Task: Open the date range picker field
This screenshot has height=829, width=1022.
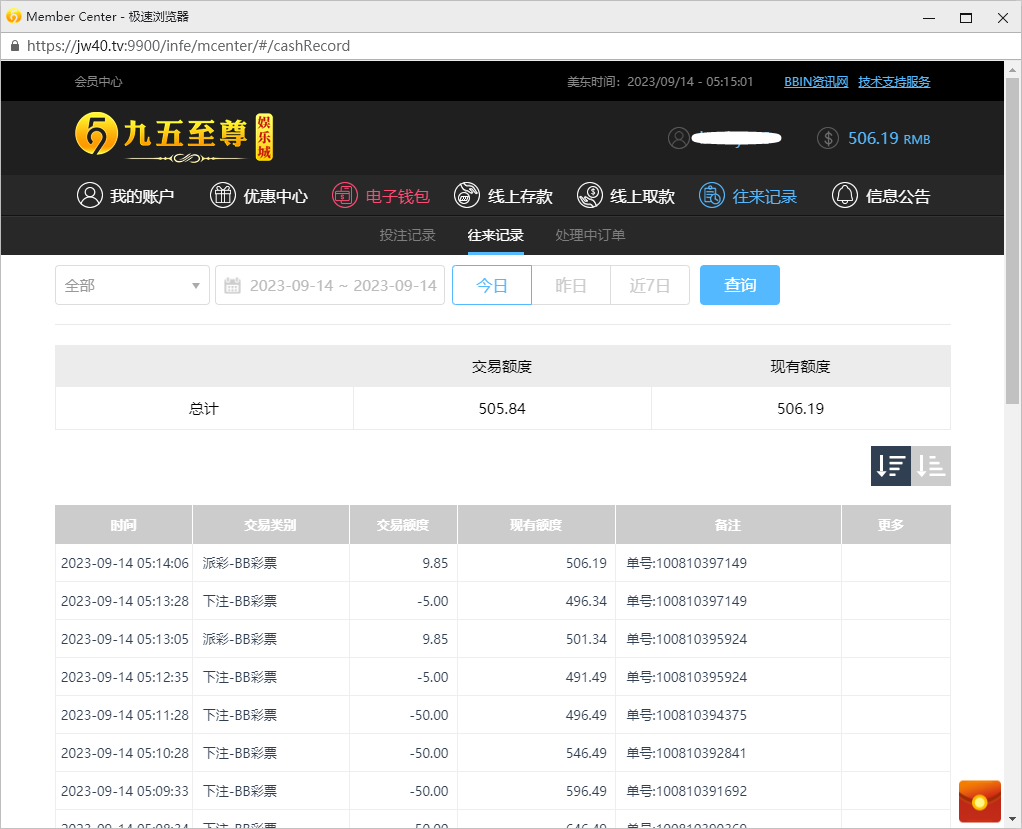Action: (x=330, y=285)
